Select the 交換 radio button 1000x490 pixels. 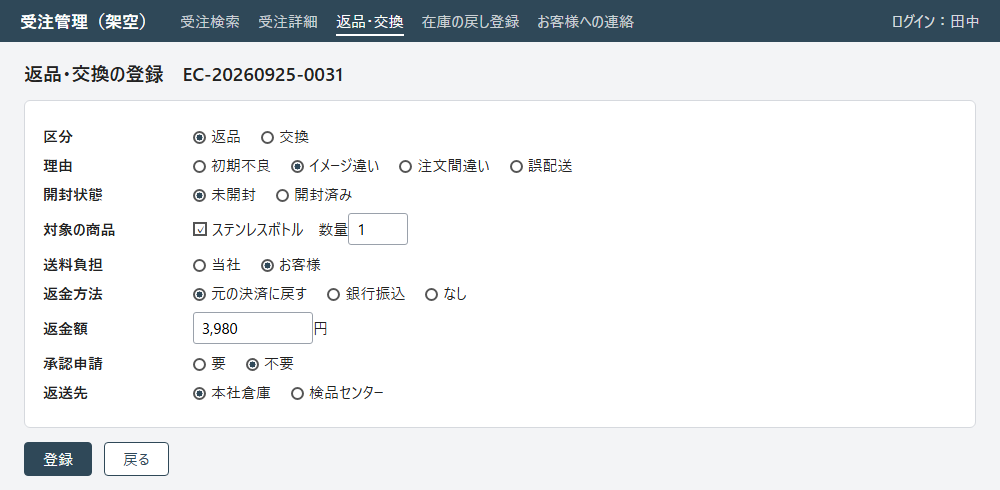click(268, 137)
